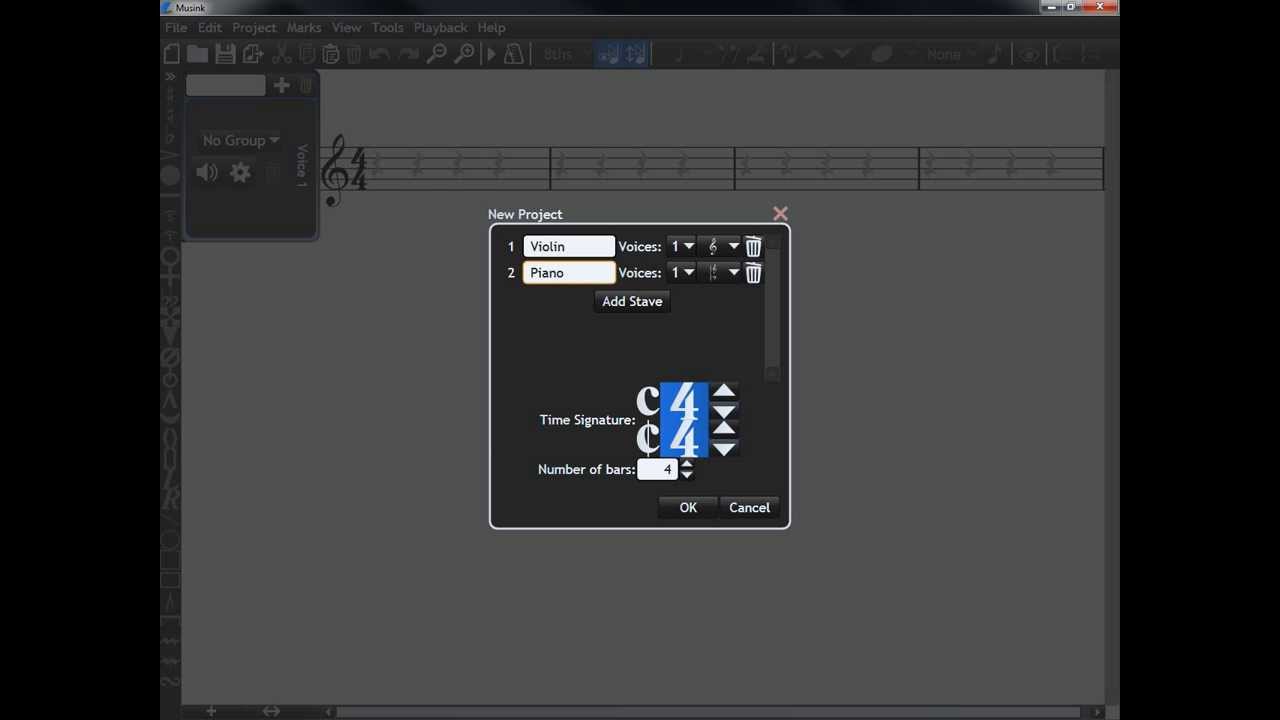The image size is (1280, 720).
Task: Delete the Violin stave with its trash icon
Action: 753,246
